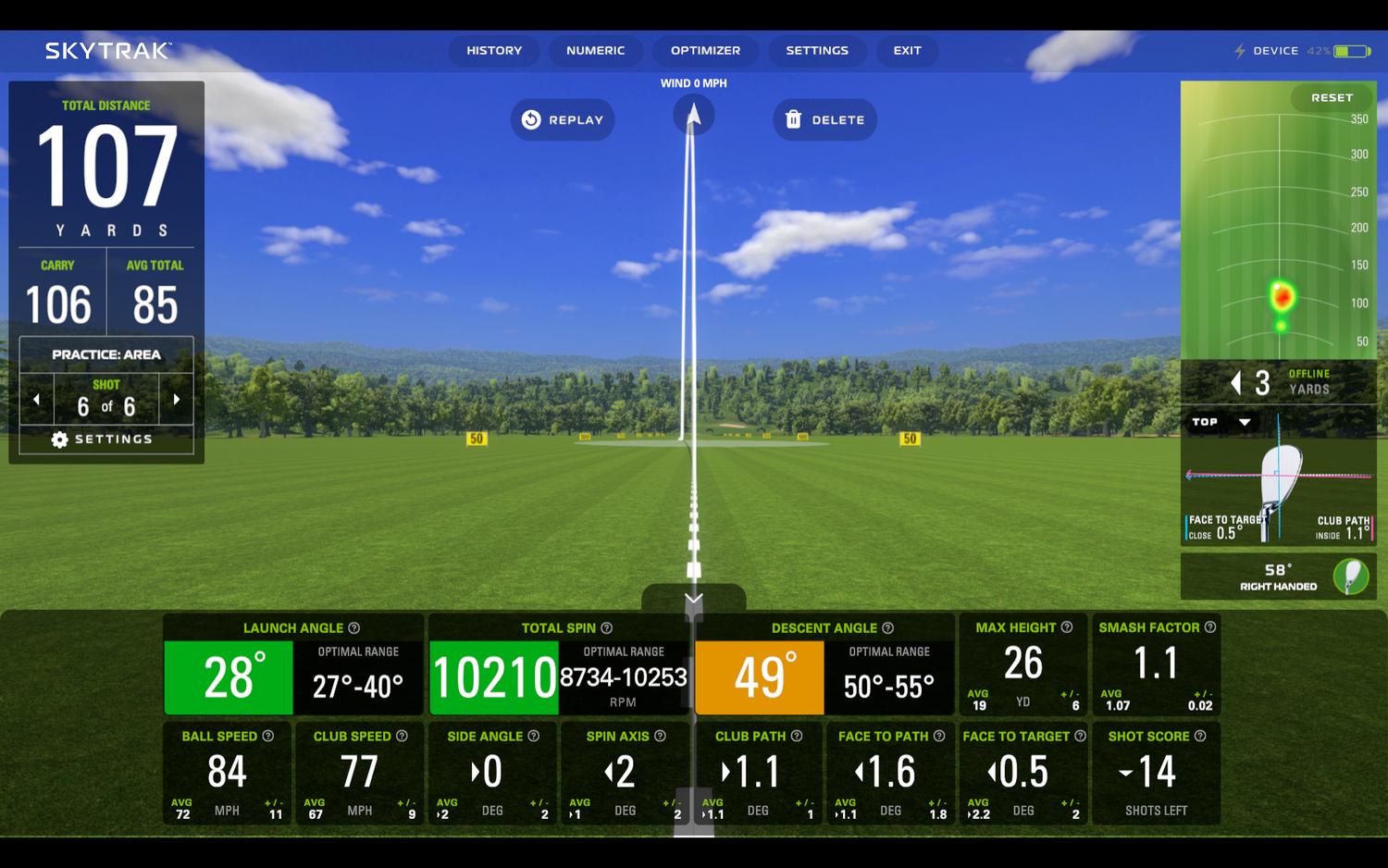Reset the shot dispersion chart
Screen dimensions: 1388x868
(1331, 97)
